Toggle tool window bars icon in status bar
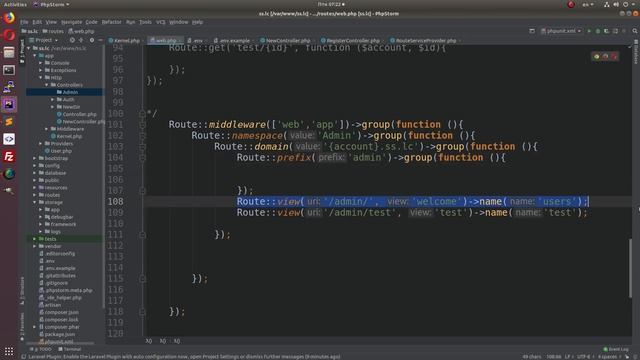Image resolution: width=640 pixels, height=360 pixels. (x=24, y=356)
